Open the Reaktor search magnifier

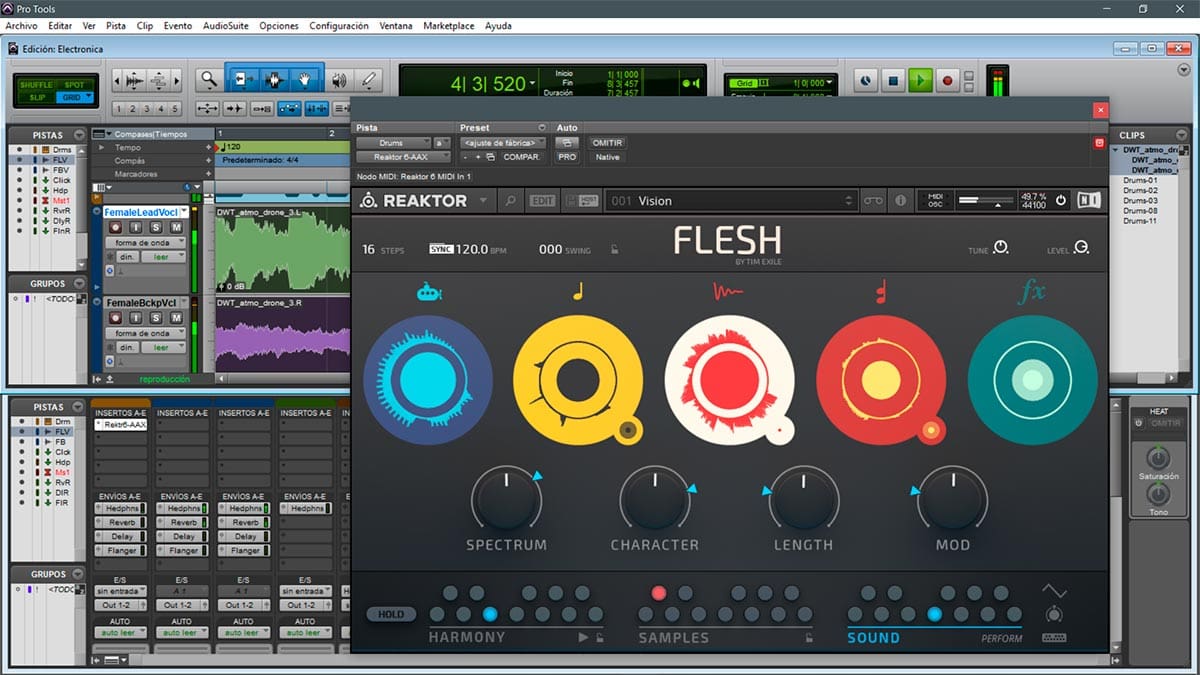[x=510, y=201]
